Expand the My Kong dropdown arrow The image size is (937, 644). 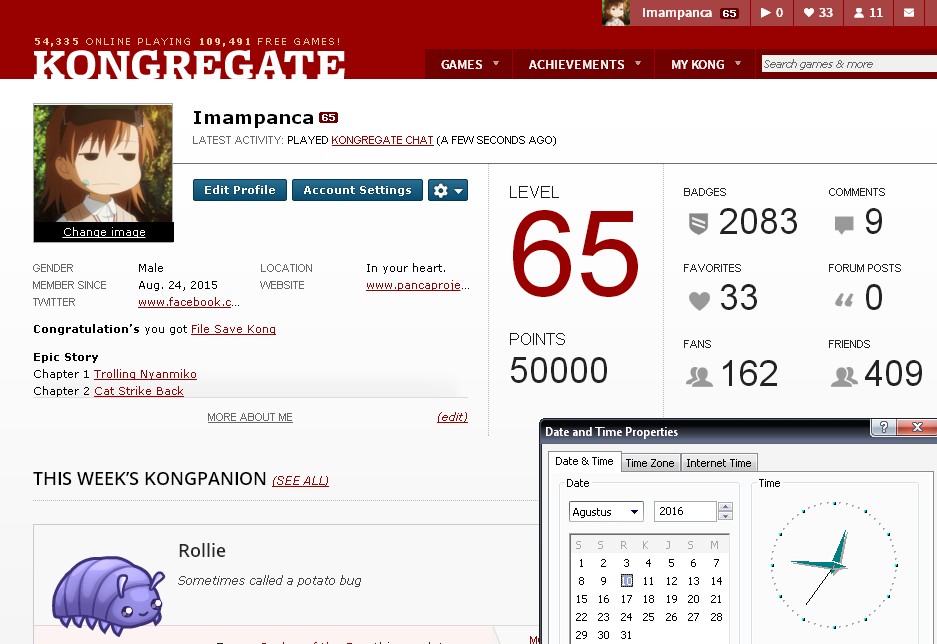[x=738, y=63]
